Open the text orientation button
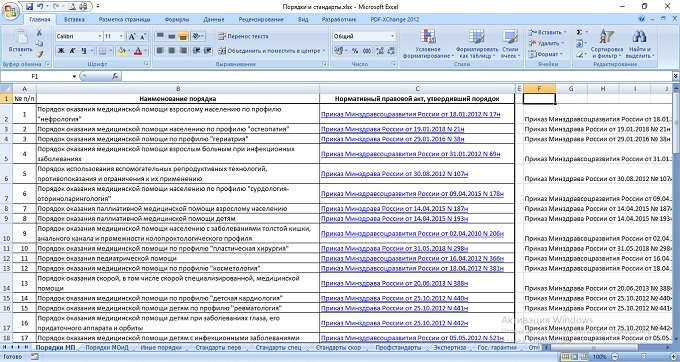This screenshot has height=362, width=680. [197, 36]
